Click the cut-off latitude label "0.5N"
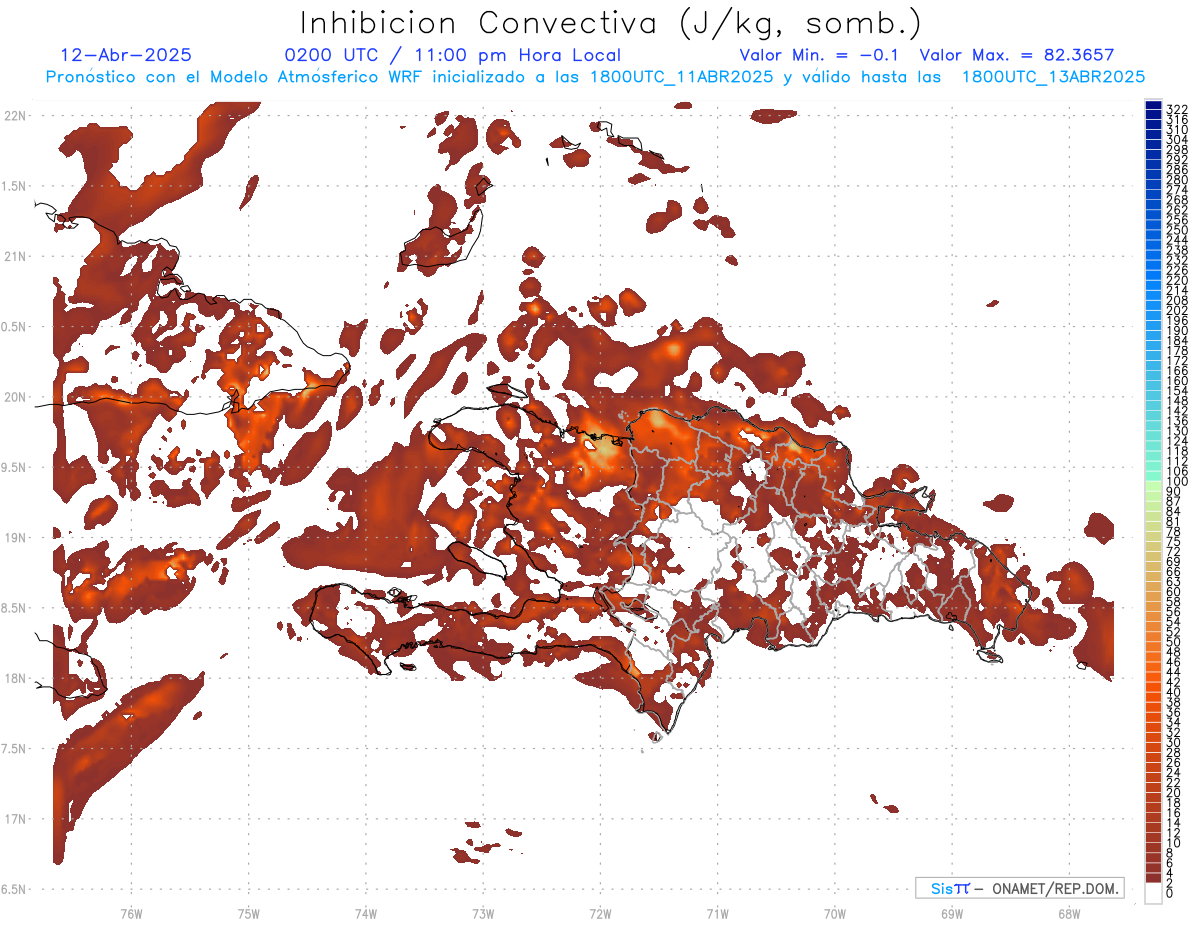The width and height of the screenshot is (1200, 927). coord(15,327)
